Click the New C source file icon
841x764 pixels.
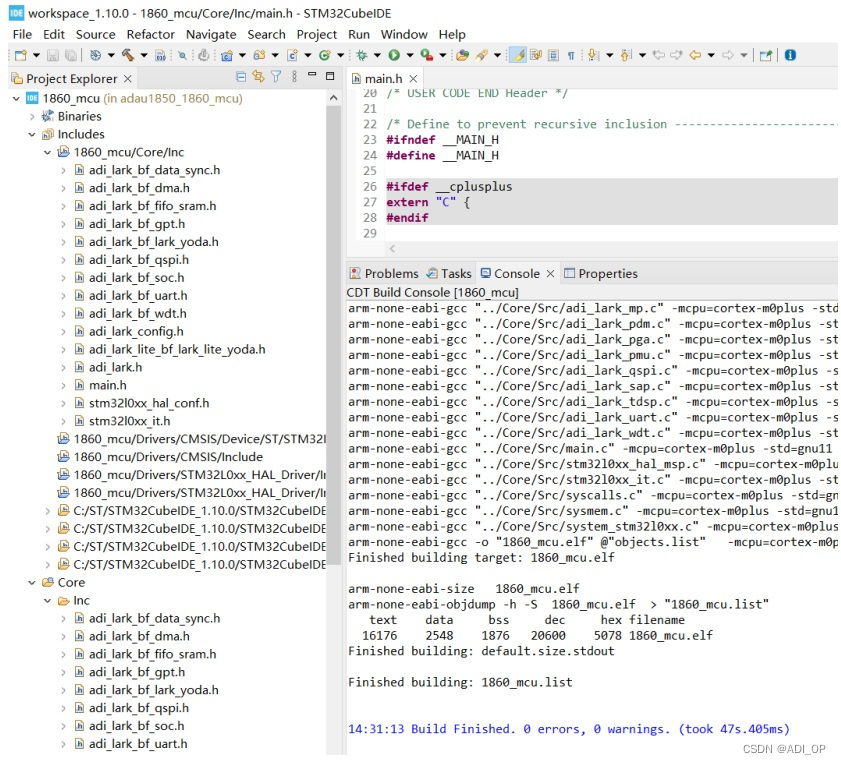pos(292,55)
